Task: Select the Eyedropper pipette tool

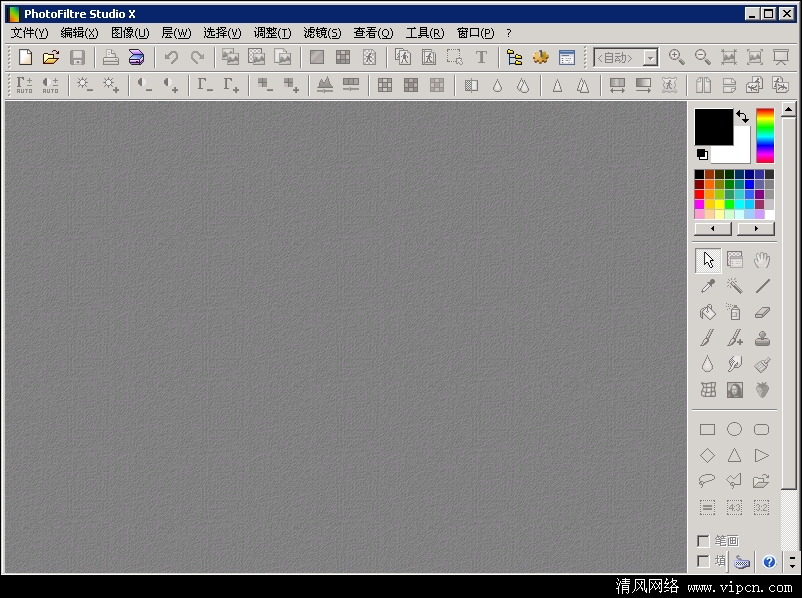Action: coord(708,286)
